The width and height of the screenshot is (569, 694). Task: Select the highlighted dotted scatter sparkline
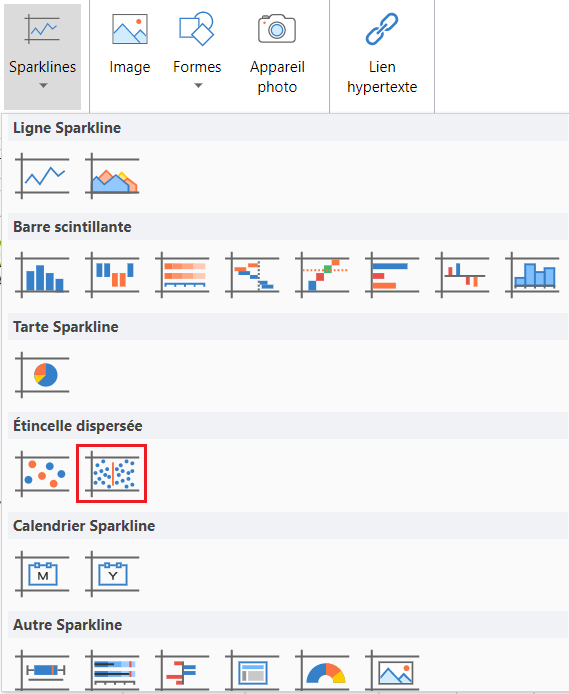click(x=111, y=474)
